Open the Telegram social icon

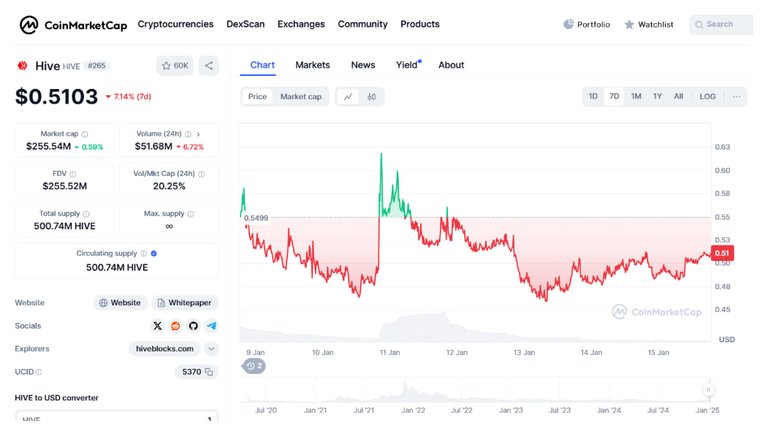click(212, 326)
